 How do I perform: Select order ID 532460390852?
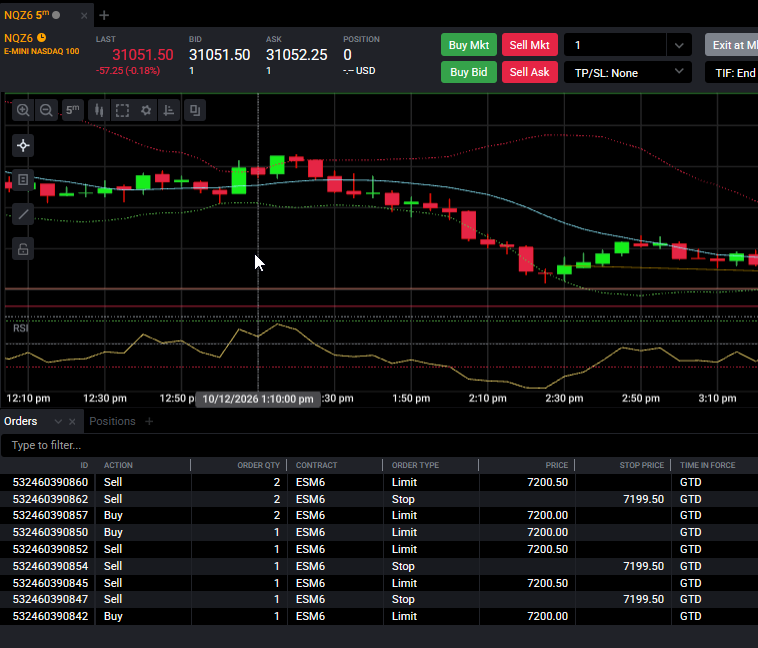50,549
